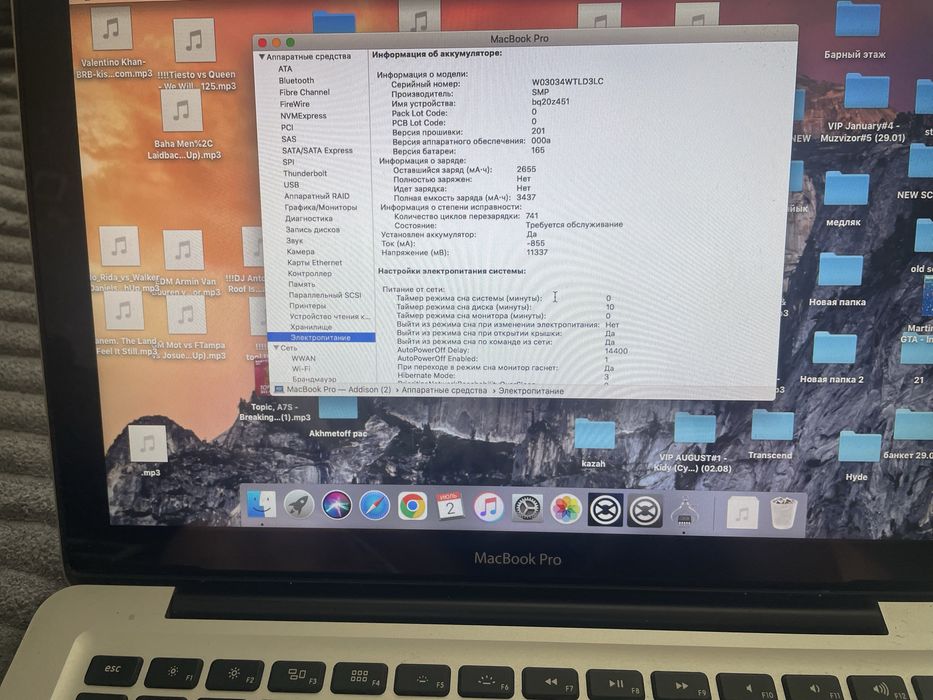Collapse the Аппаратные средства section
Image resolution: width=933 pixels, height=700 pixels.
pos(261,57)
